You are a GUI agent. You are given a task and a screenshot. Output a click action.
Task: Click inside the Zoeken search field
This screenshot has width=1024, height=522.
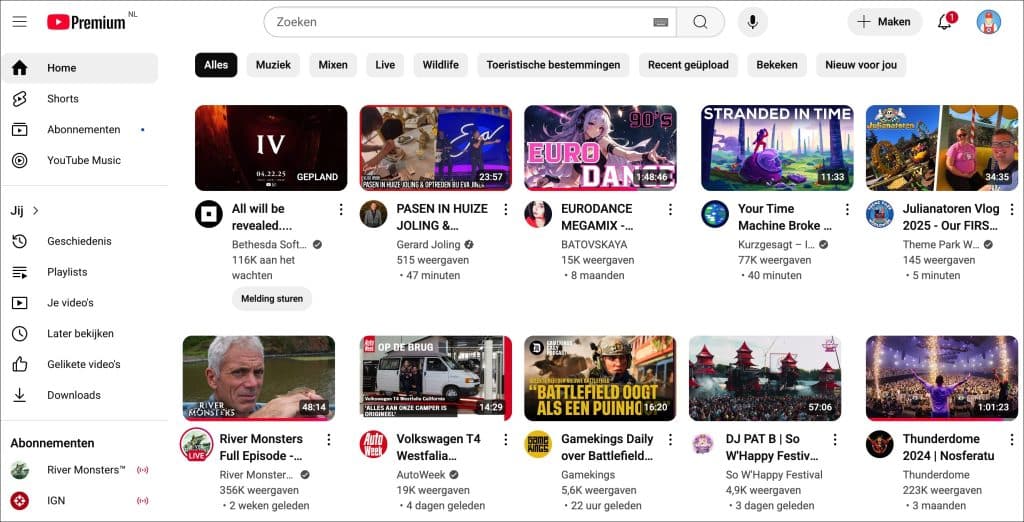[x=460, y=22]
